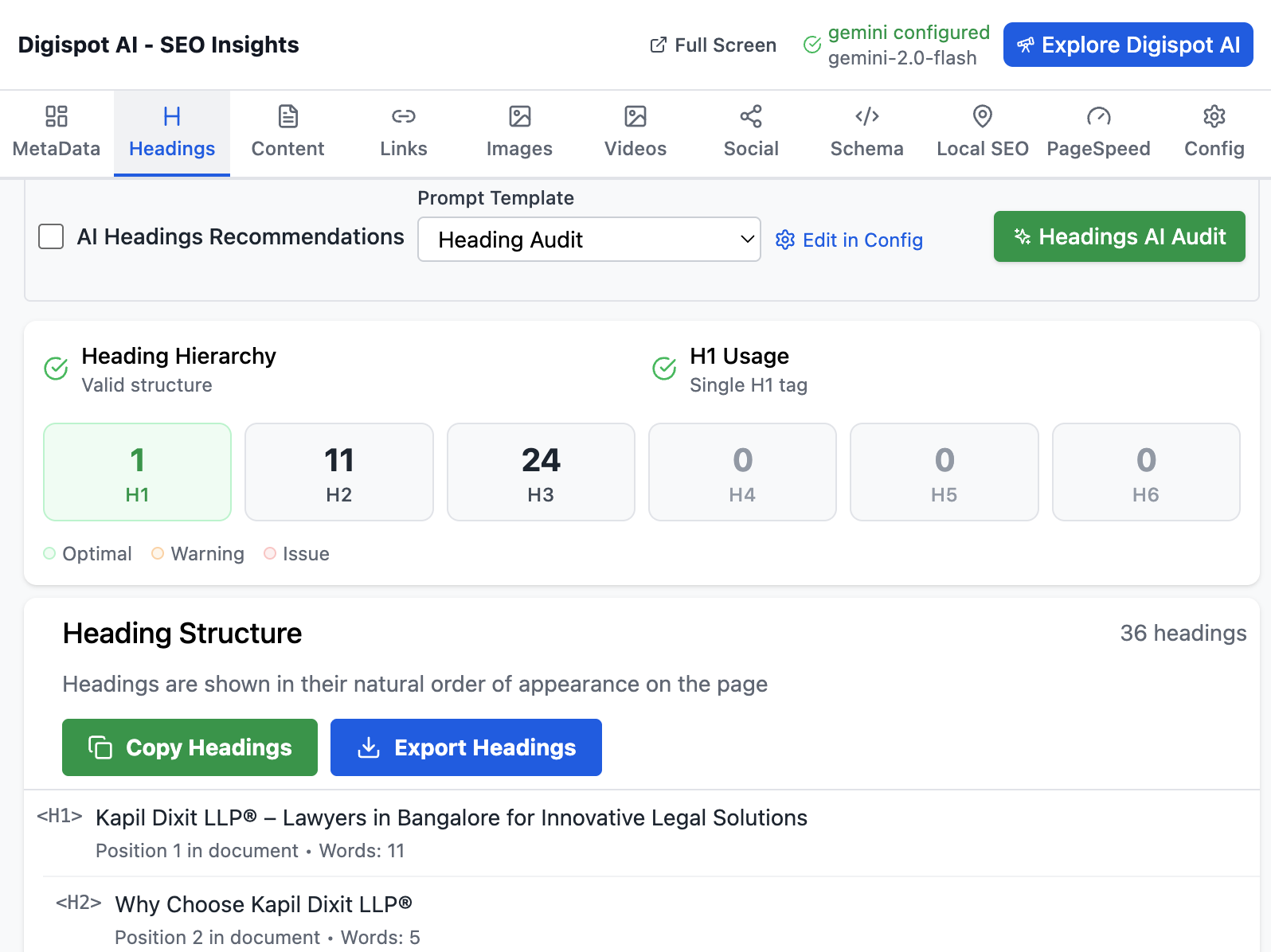
Task: Switch to the Headings tab
Action: [x=172, y=133]
